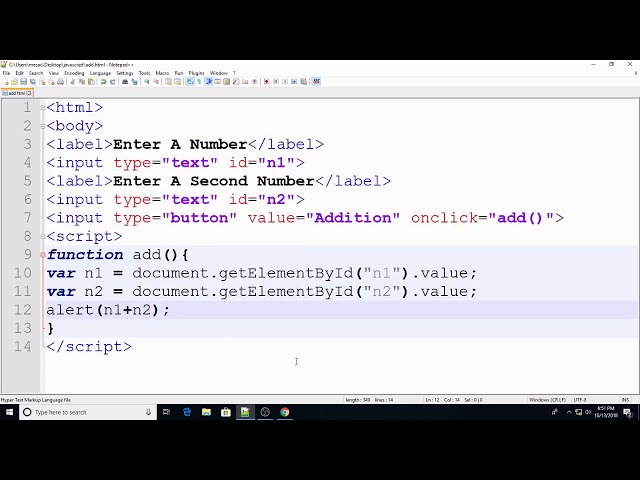Save the current file via toolbar icon
Viewport: 640px width, 480px height.
23,82
